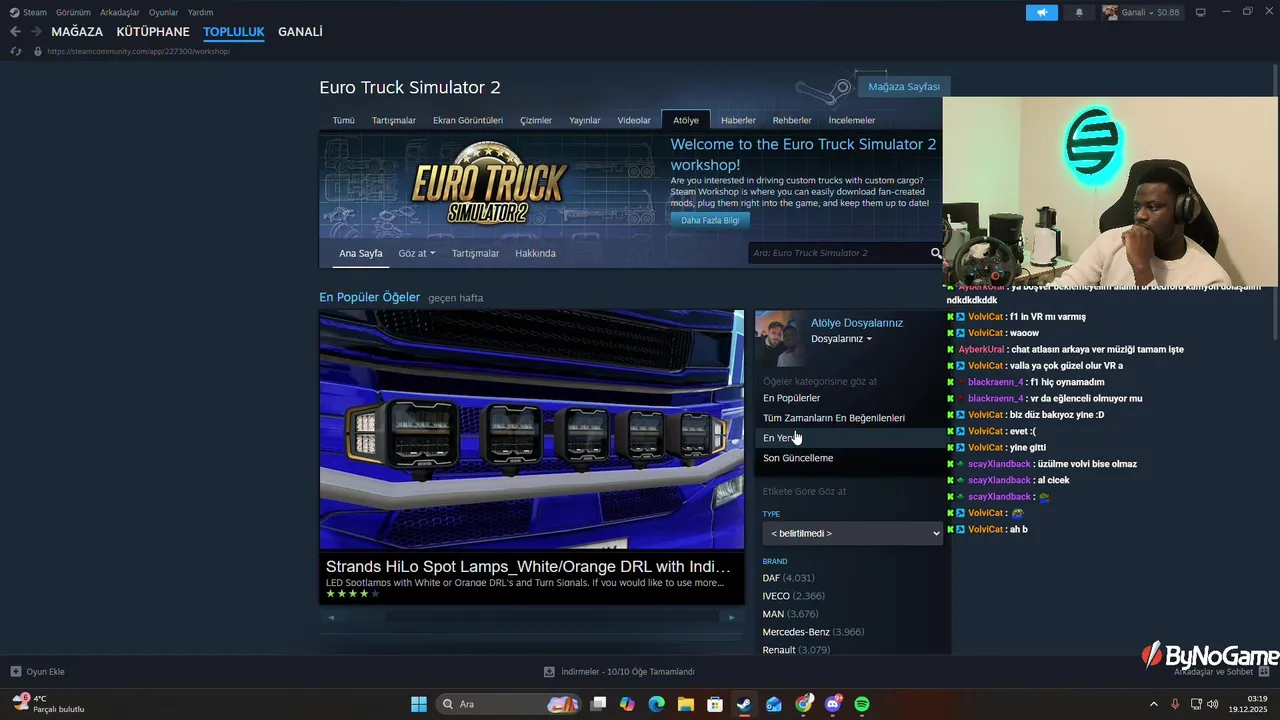Browse En Popülerler items
The image size is (1280, 720).
[792, 398]
